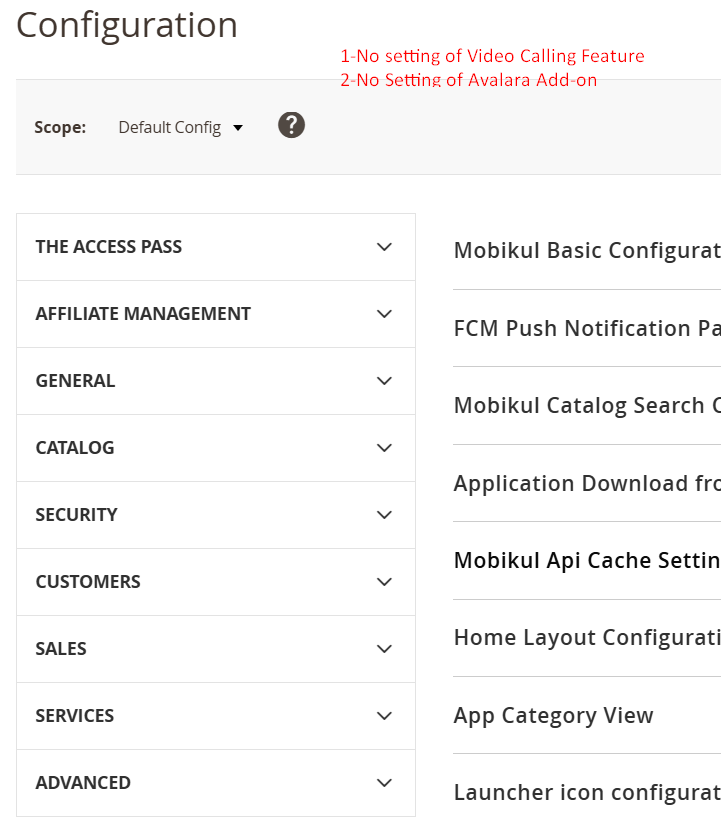Open the Default Config scope dropdown
Screen dimensions: 721x827
(x=180, y=128)
